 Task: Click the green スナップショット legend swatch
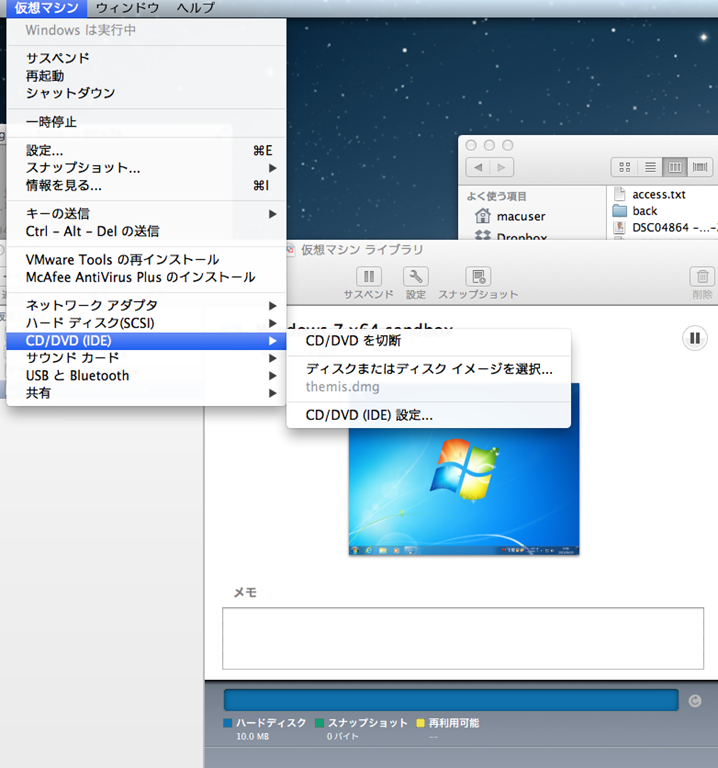click(320, 723)
